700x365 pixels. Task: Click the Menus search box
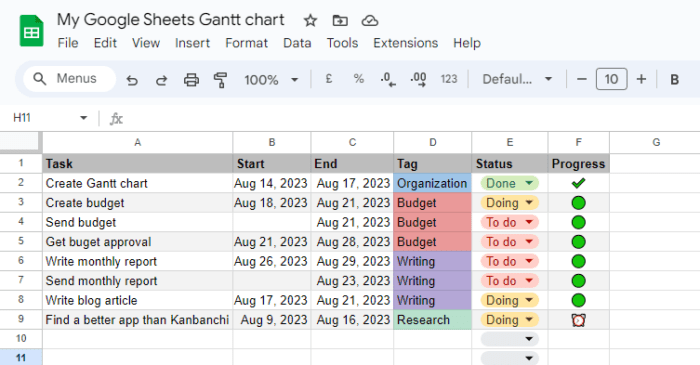[69, 79]
